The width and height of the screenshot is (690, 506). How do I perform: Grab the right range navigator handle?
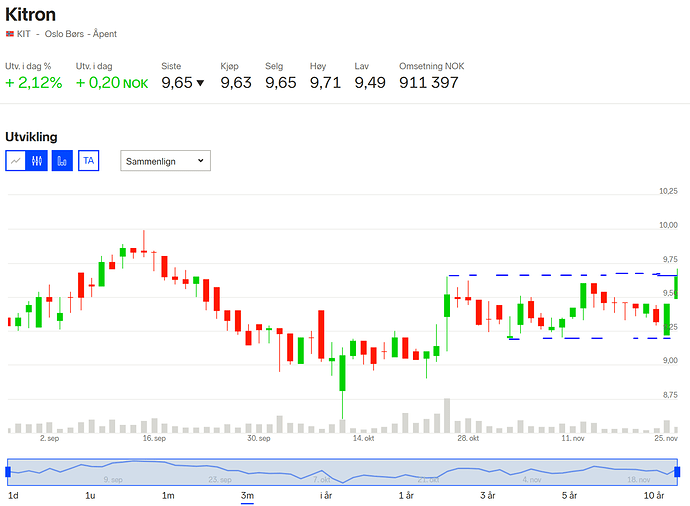(677, 472)
